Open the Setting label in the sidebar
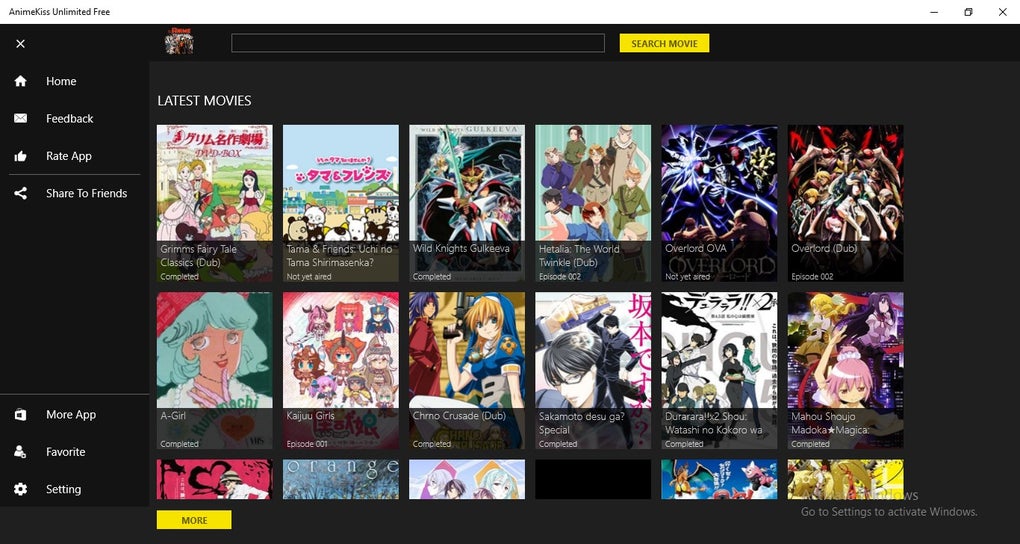This screenshot has width=1020, height=544. (64, 489)
